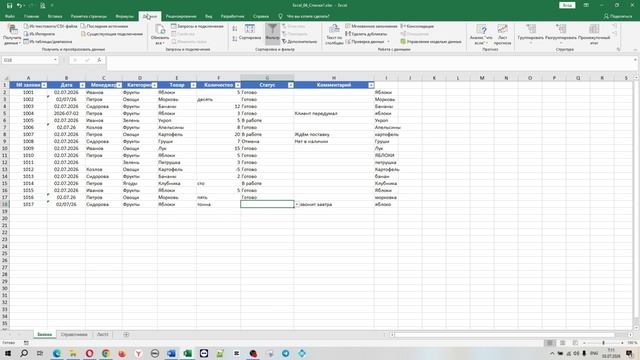Click Flash Fill (Мгновенное заполнение)
The width and height of the screenshot is (640, 360).
(x=371, y=26)
